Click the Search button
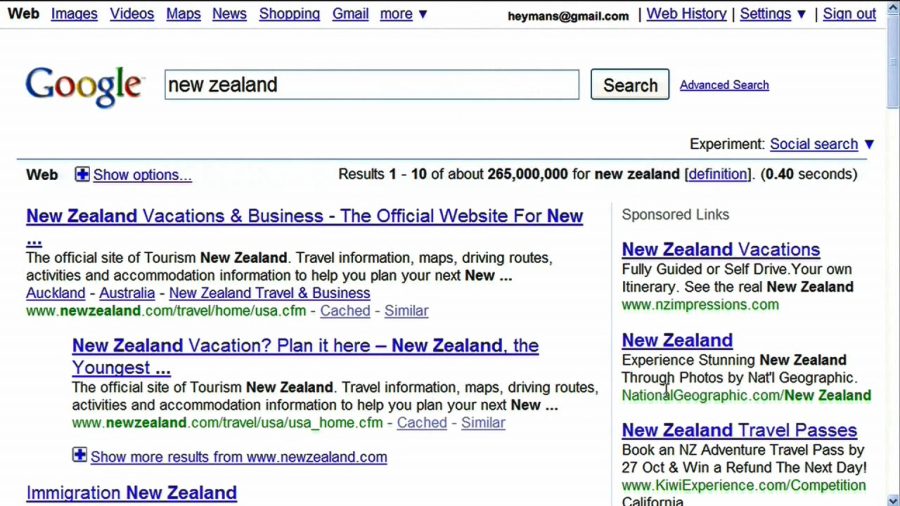Screen dimensions: 900x506 630,85
